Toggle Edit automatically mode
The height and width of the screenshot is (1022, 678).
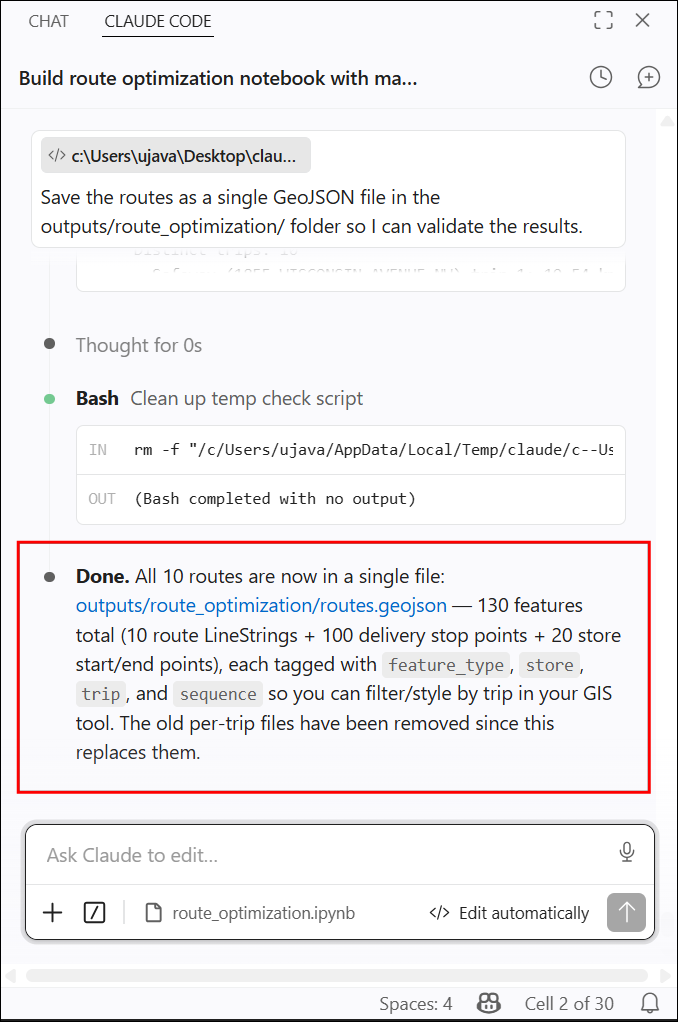509,913
